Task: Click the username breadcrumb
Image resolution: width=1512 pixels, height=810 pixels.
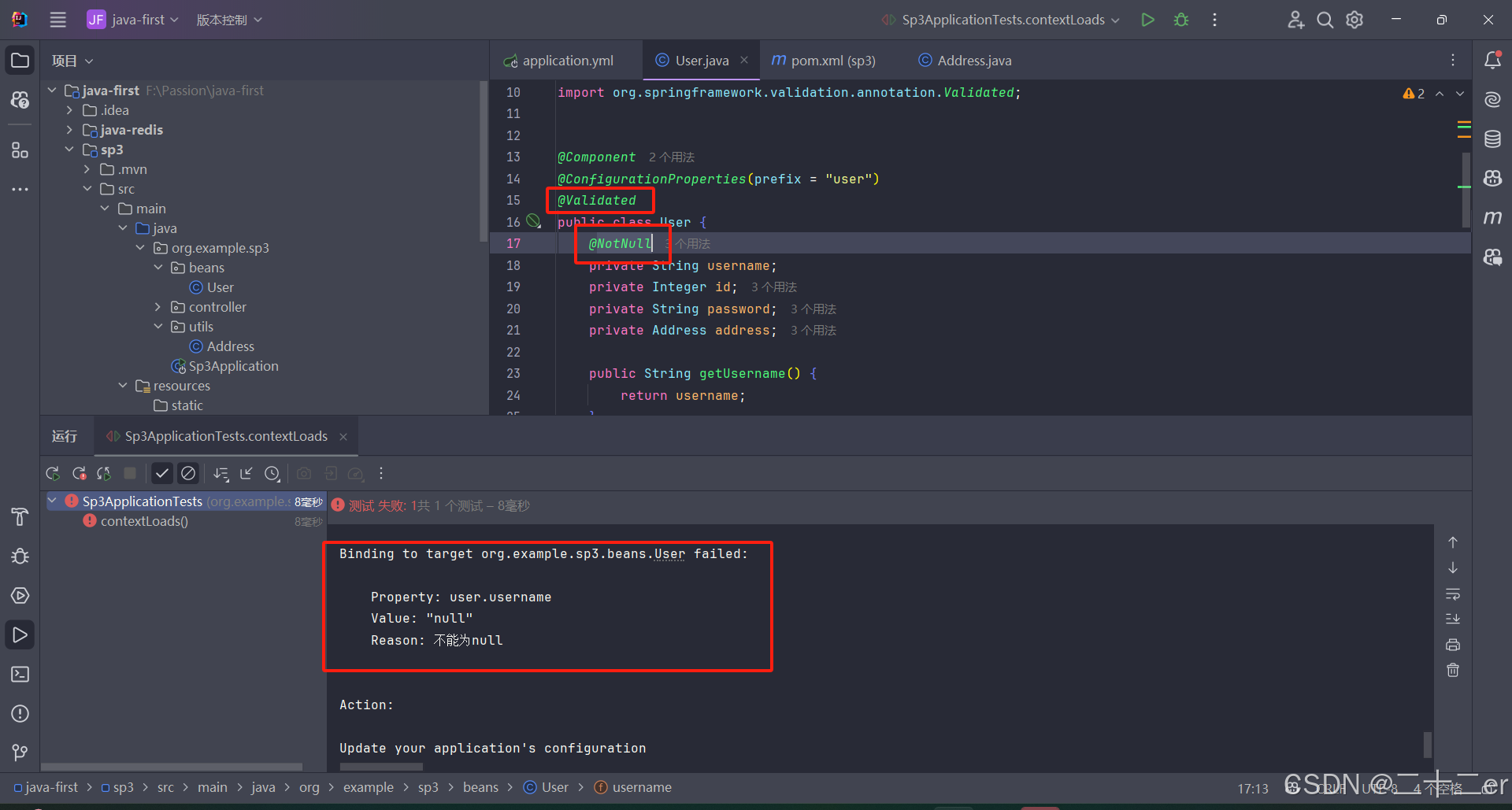Action: tap(633, 787)
